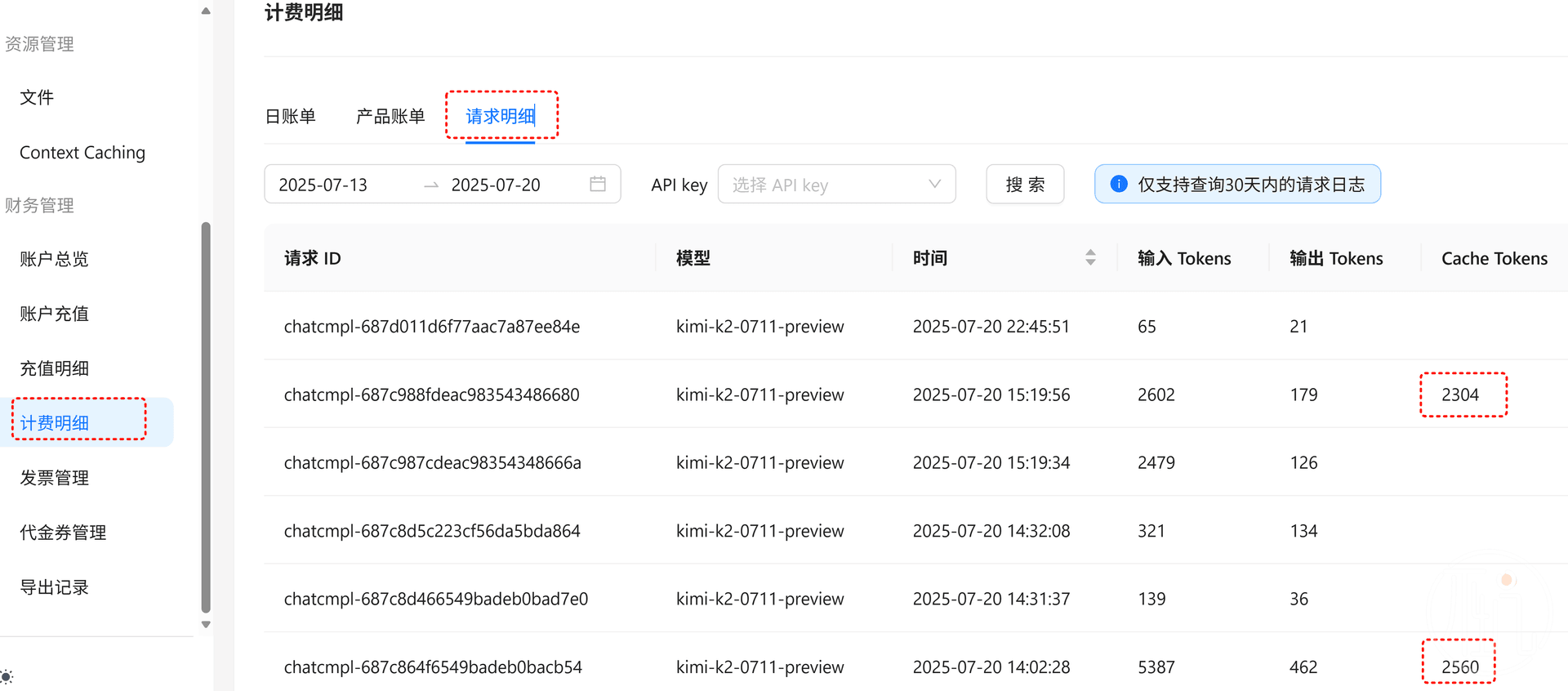
Task: Click the output tokens value 126
Action: point(1303,462)
